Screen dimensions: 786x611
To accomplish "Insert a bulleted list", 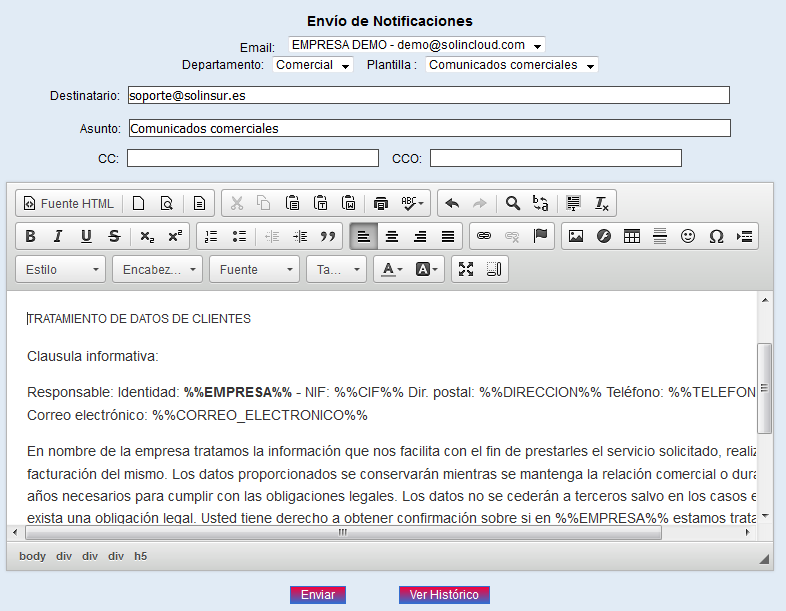I will pos(239,236).
